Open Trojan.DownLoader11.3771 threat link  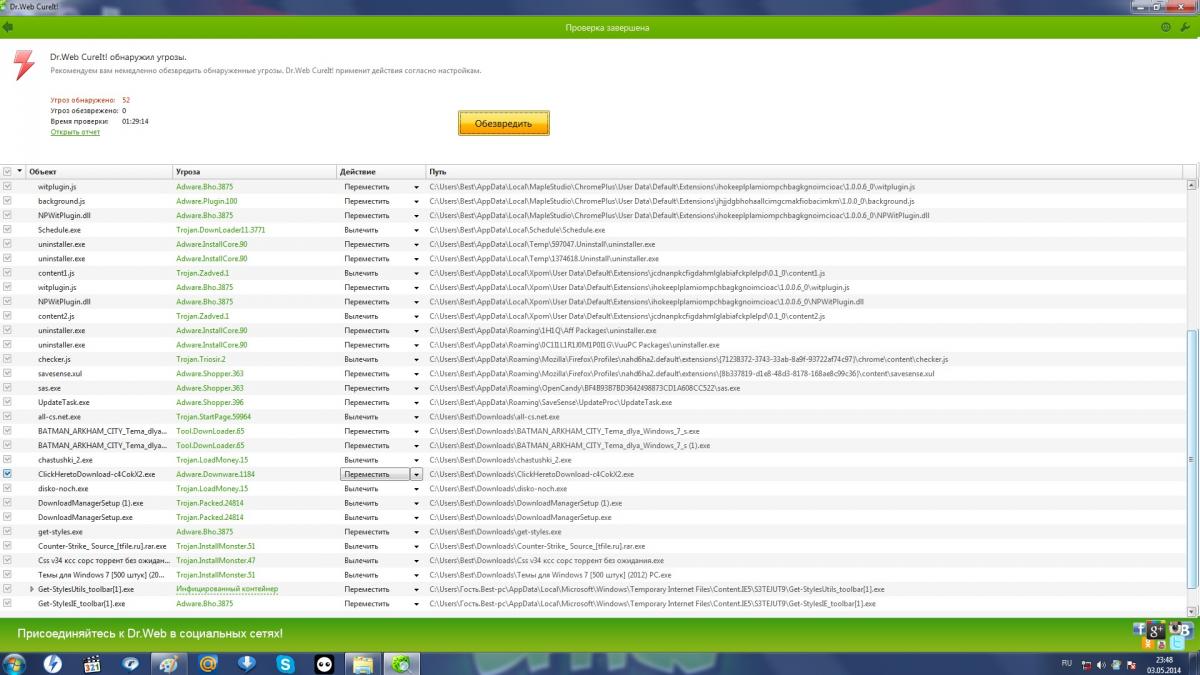pyautogui.click(x=221, y=230)
